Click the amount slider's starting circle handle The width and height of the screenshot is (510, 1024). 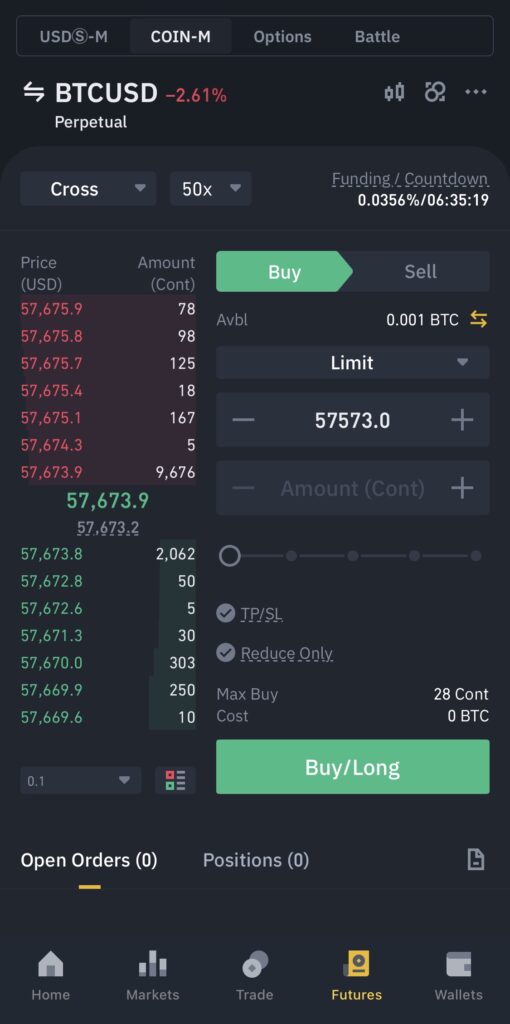(229, 556)
